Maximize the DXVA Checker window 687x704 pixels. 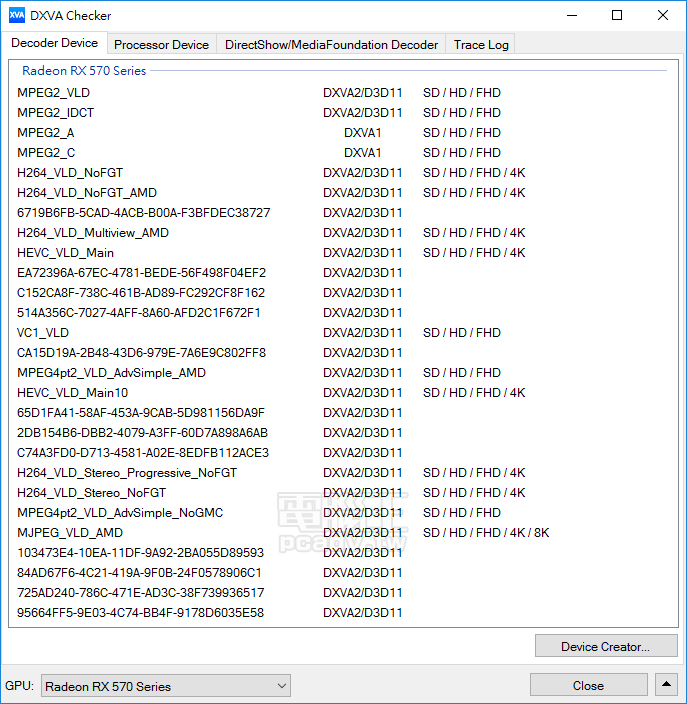tap(617, 16)
